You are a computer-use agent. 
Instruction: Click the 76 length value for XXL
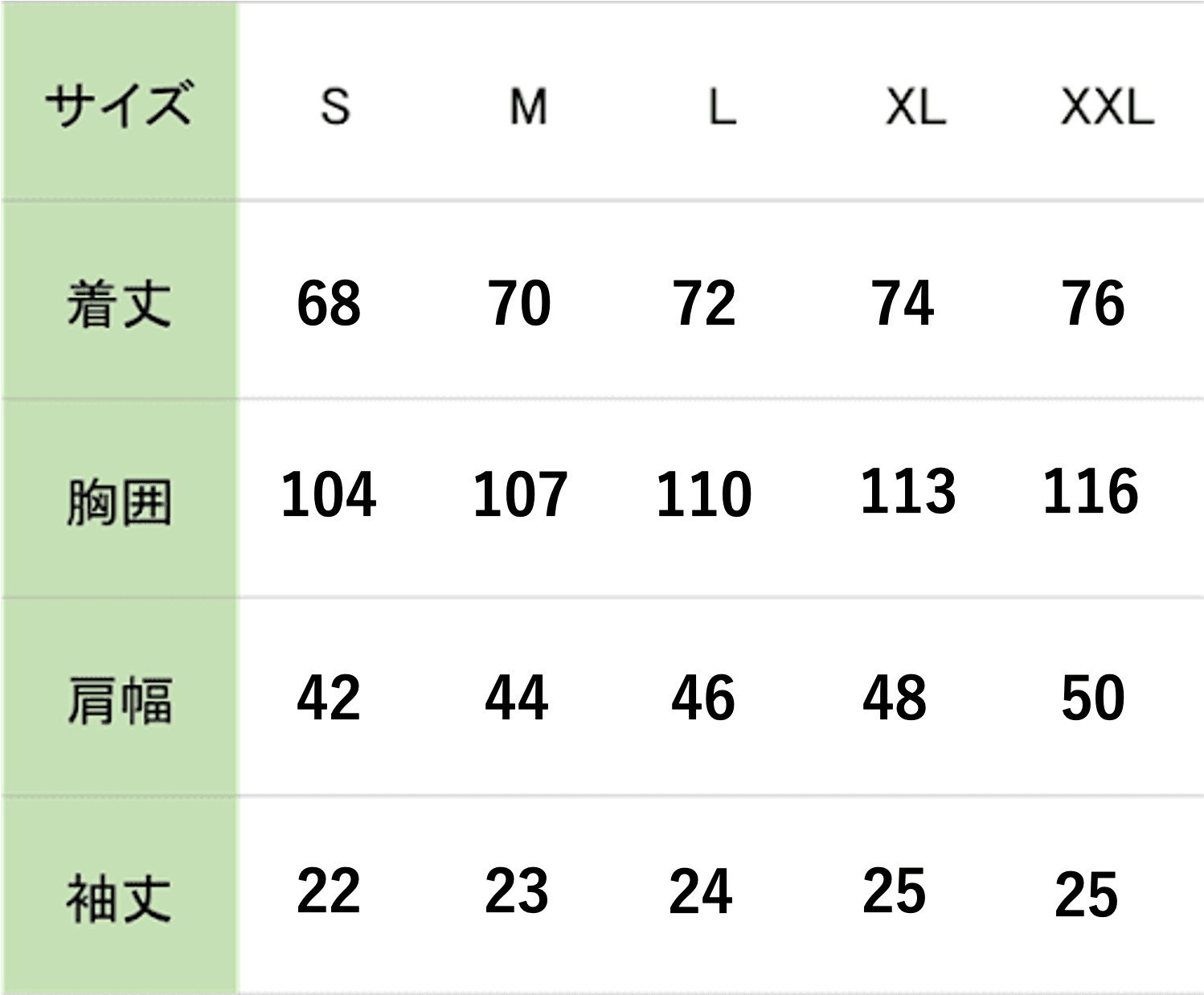click(1093, 304)
